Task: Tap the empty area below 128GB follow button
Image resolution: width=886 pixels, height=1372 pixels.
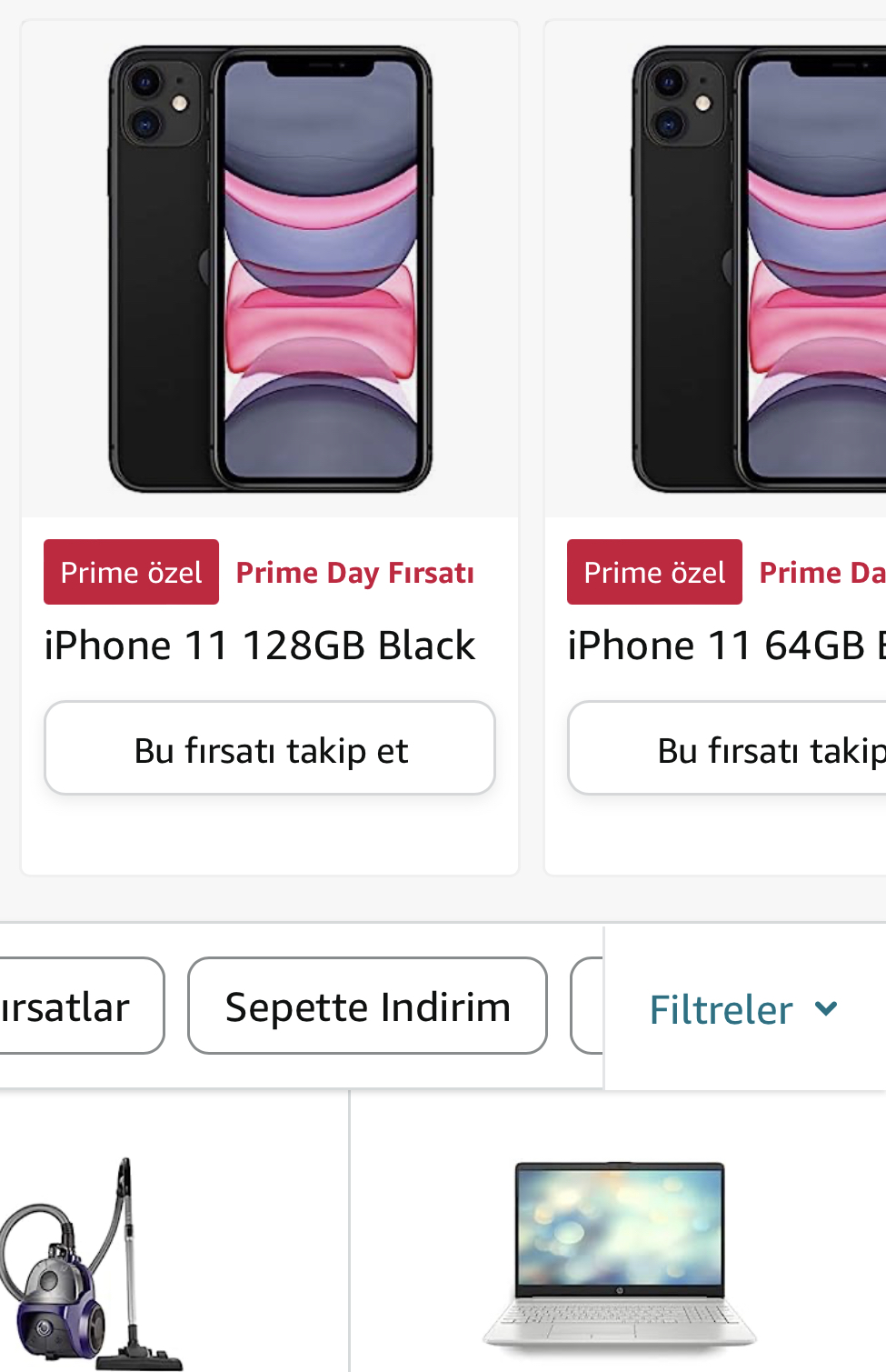Action: click(x=270, y=835)
